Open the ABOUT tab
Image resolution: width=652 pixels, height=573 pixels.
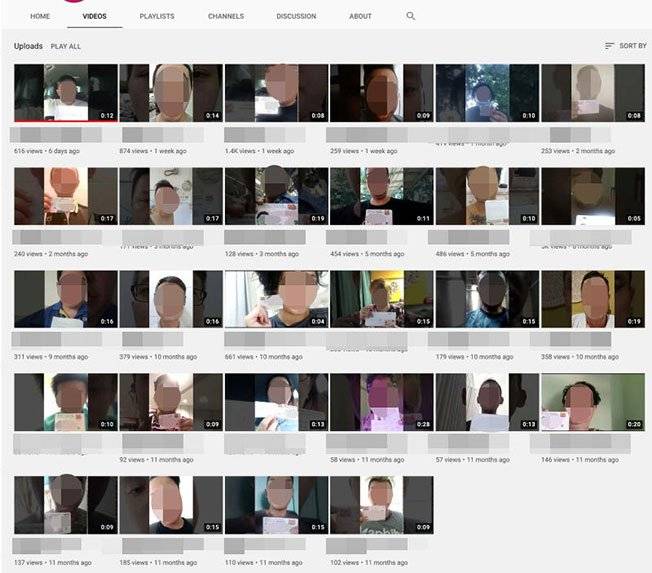[x=361, y=16]
